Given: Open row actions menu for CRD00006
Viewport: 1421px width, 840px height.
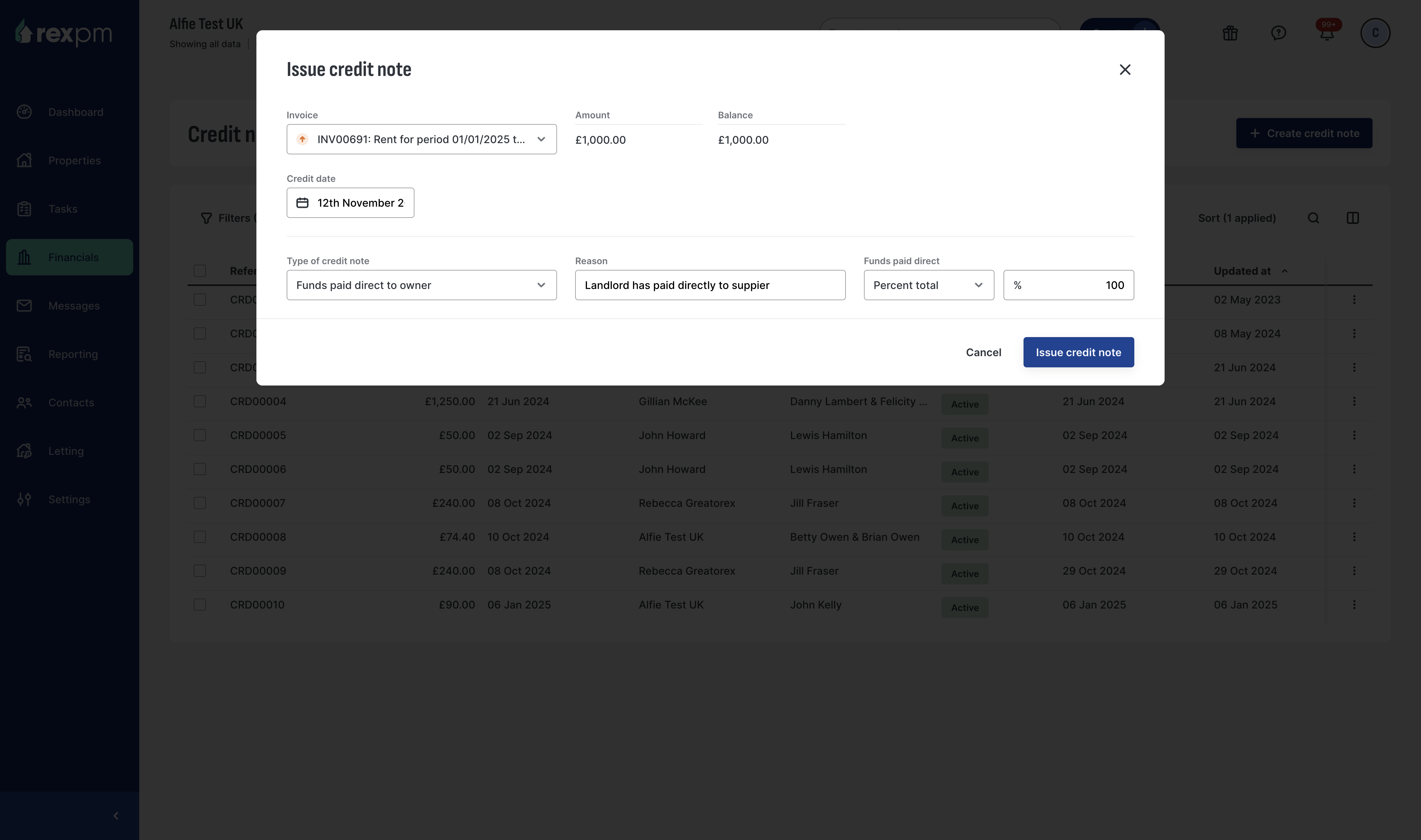Looking at the screenshot, I should tap(1353, 469).
